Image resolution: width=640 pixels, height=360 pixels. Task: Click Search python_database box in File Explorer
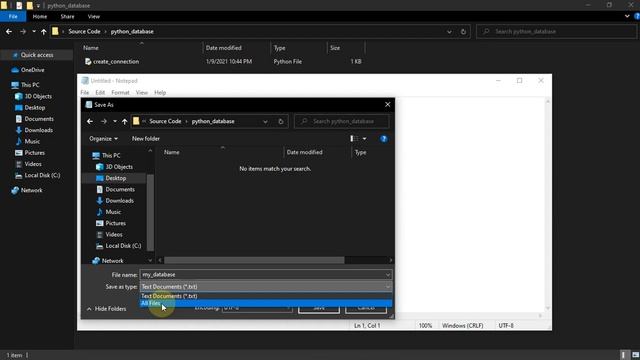pos(556,31)
